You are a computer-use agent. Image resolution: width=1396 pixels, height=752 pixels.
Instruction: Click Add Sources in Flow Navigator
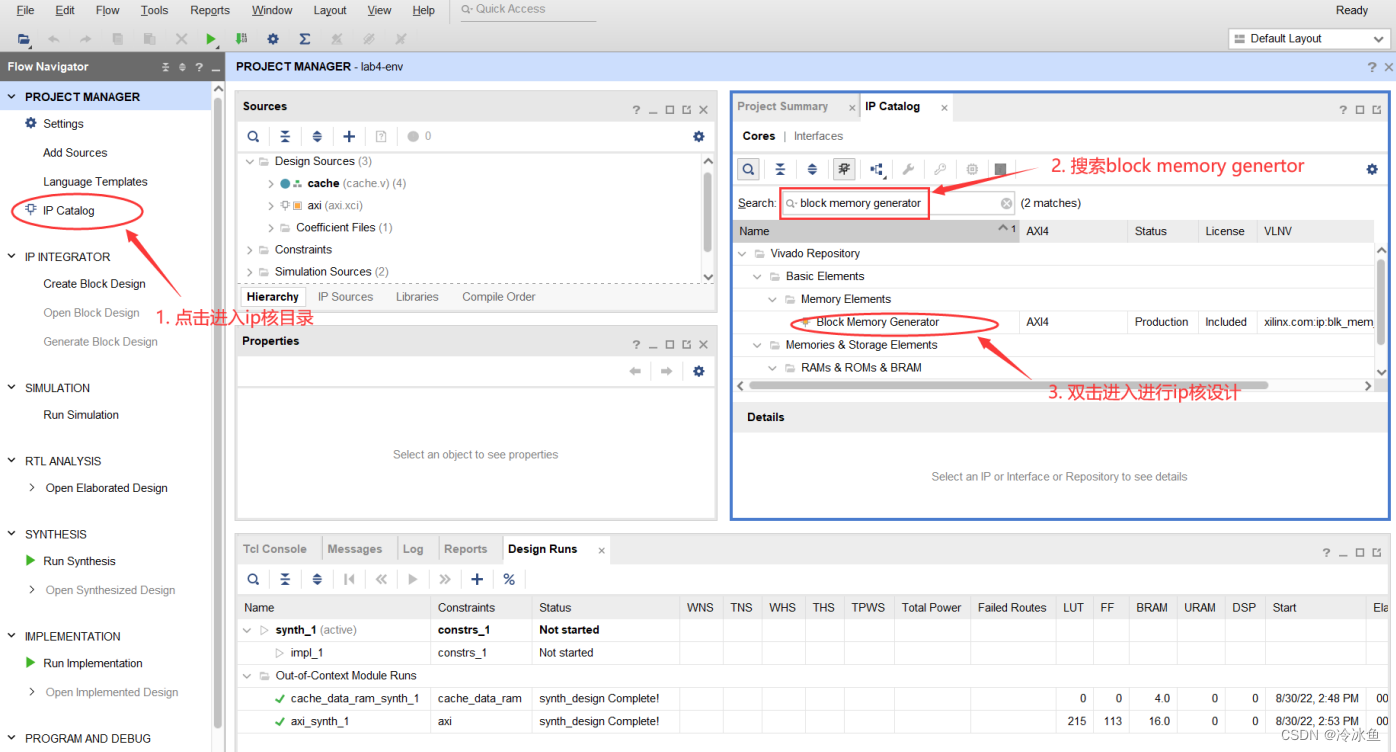click(x=75, y=153)
